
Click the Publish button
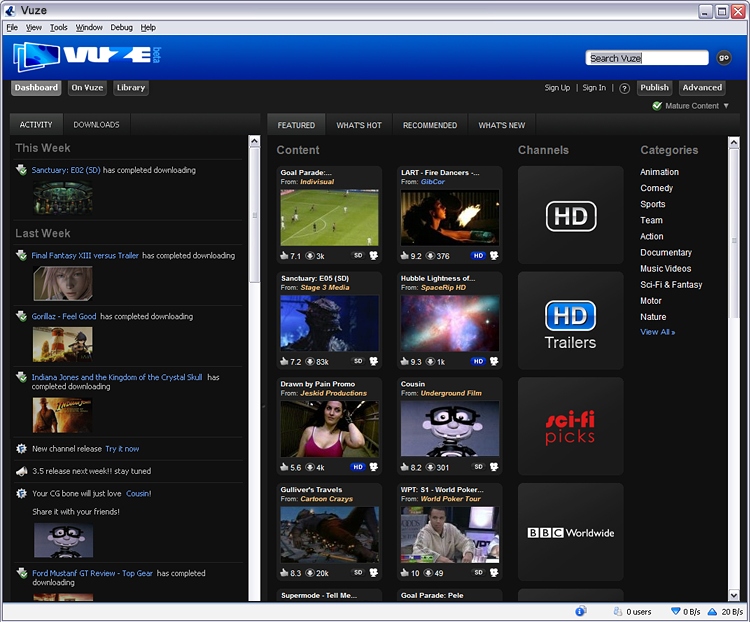coord(654,88)
